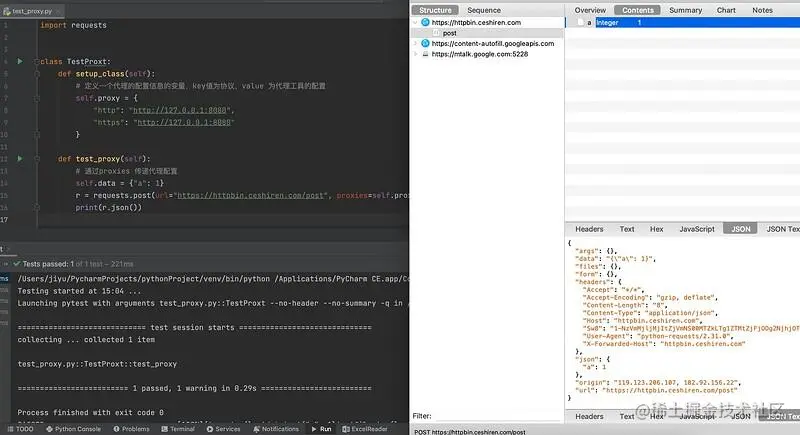This screenshot has height=435, width=800.
Task: Open the TODO tool window
Action: point(20,429)
